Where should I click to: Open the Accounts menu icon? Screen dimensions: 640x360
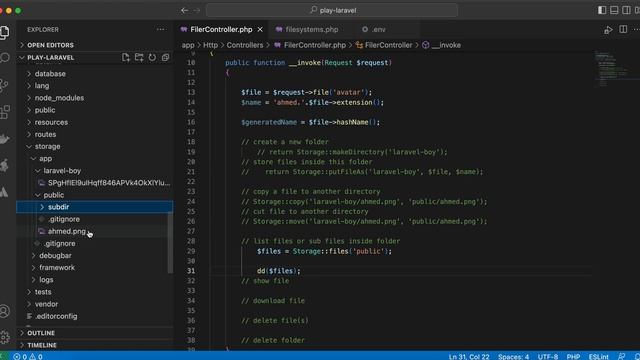click(5, 311)
